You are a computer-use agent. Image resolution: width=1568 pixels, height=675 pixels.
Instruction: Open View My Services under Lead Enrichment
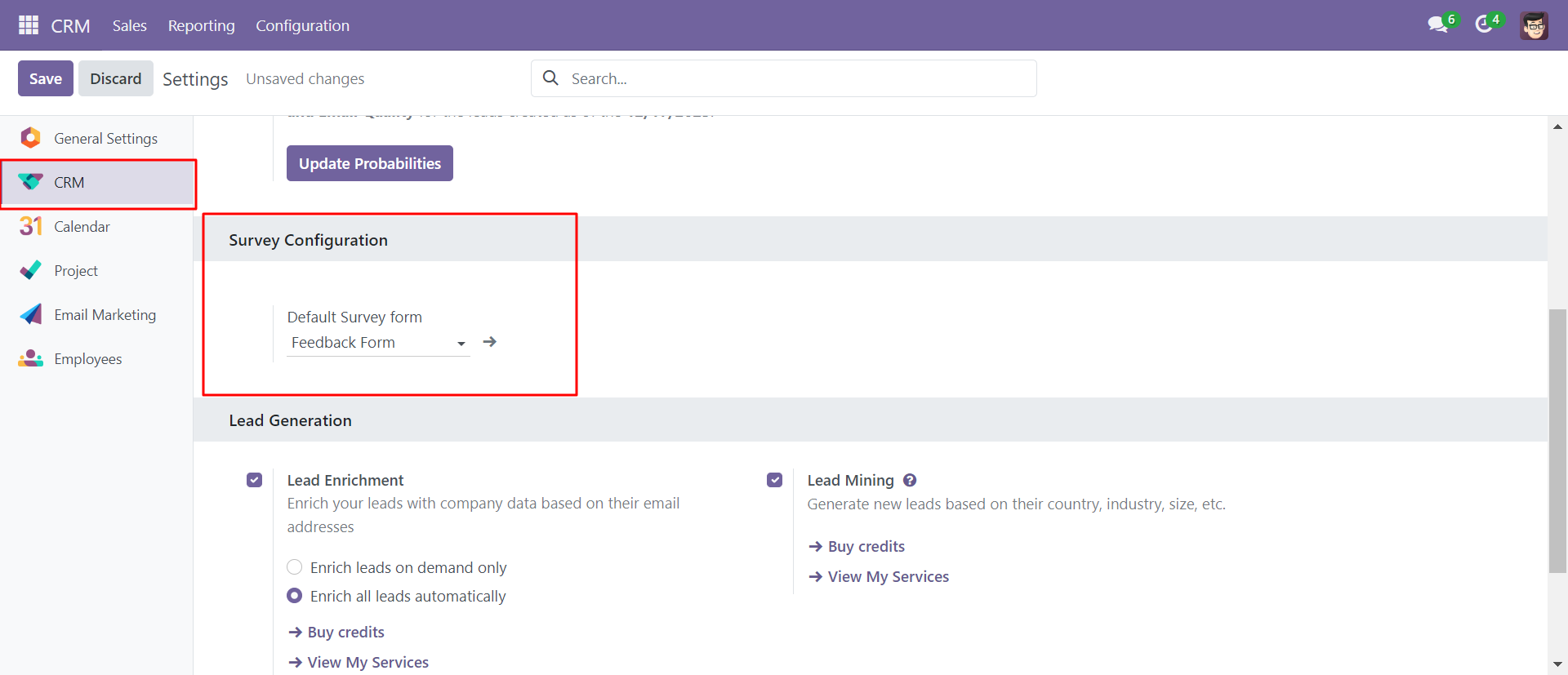click(x=359, y=662)
